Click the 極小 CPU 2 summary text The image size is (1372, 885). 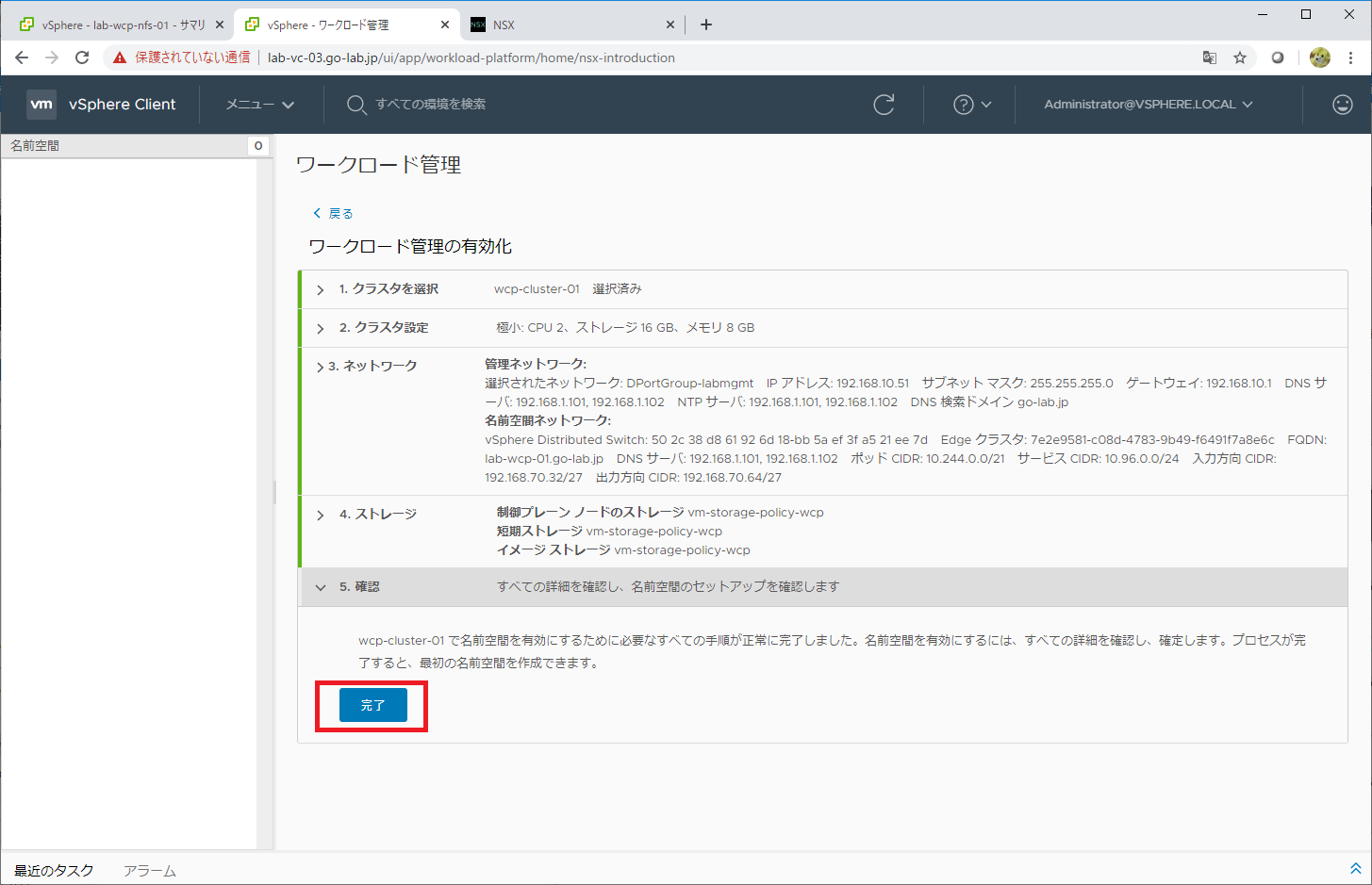[625, 328]
